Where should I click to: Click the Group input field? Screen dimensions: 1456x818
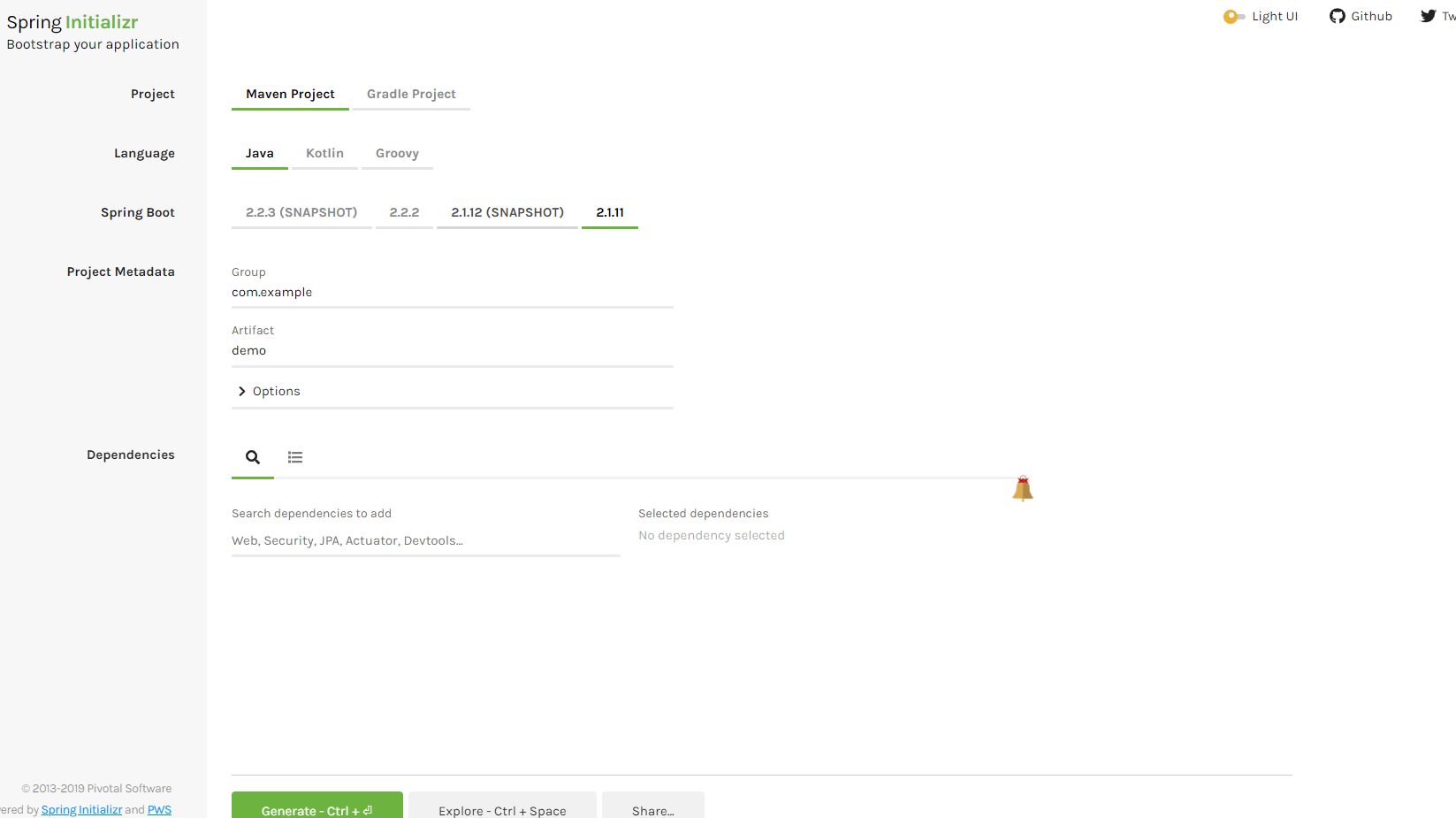tap(453, 293)
